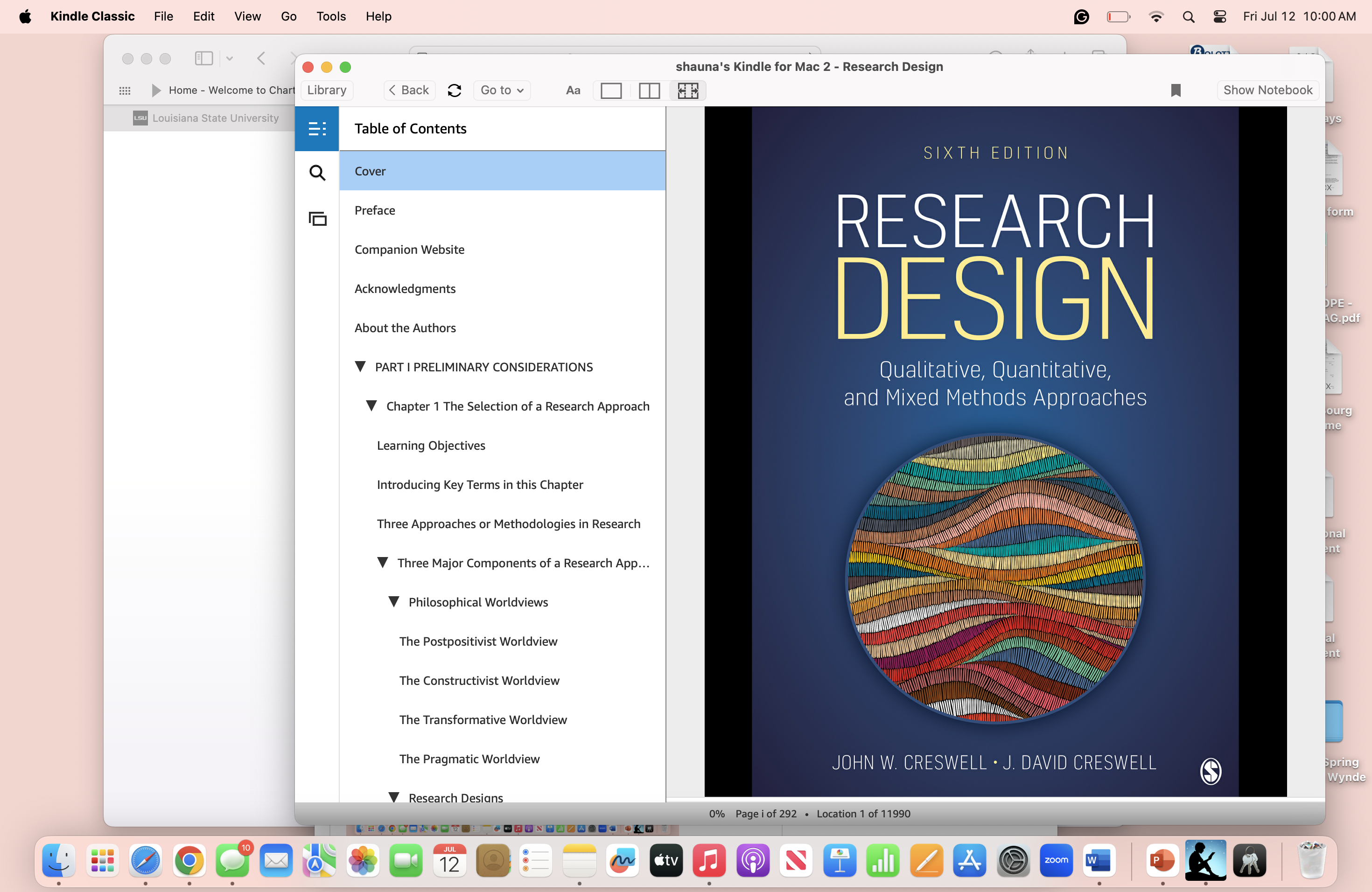Toggle Safari window sidebar button
The height and width of the screenshot is (892, 1372).
(x=204, y=58)
